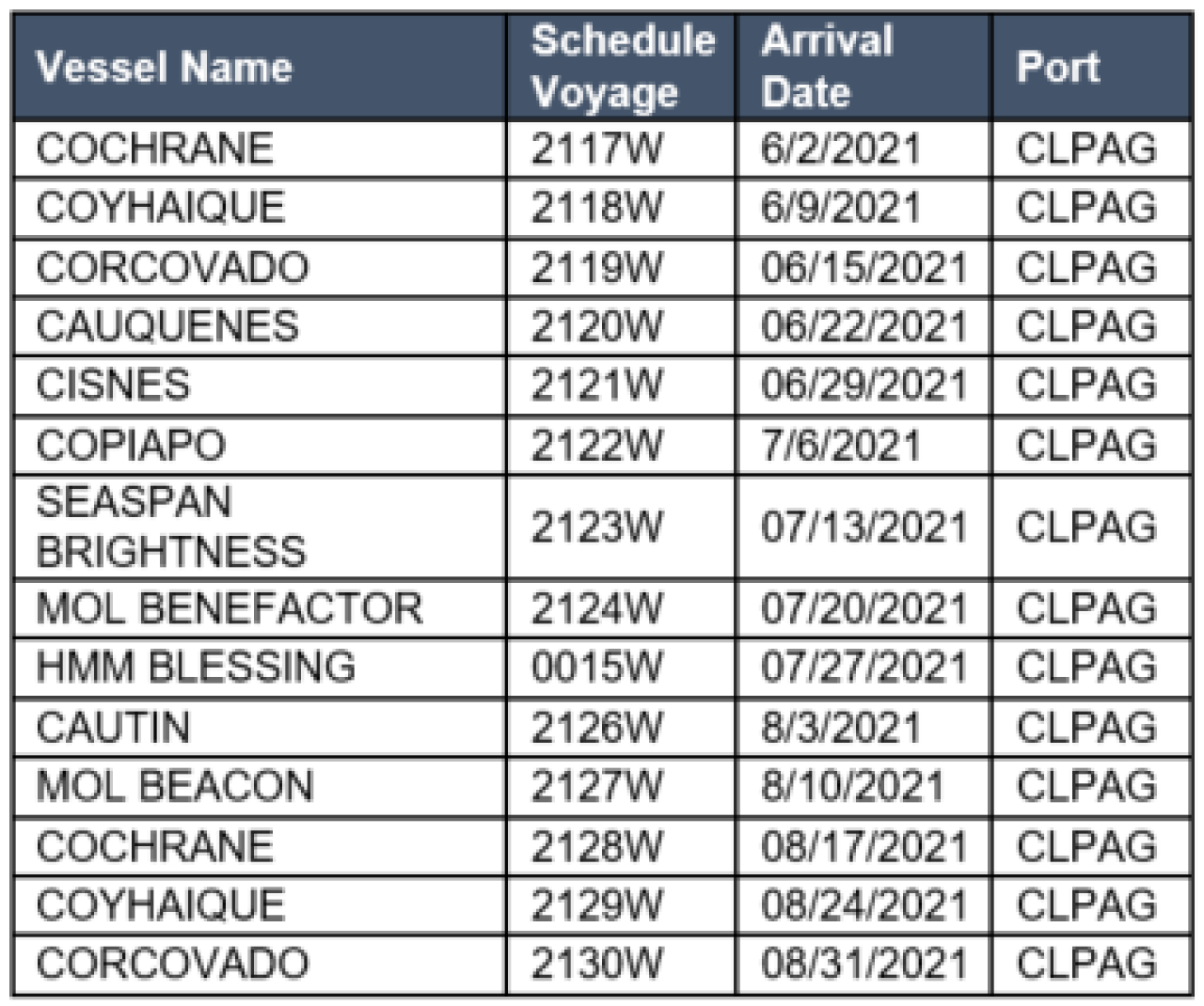The image size is (1204, 1006).
Task: Select arrival date 07/13/2021
Action: click(x=863, y=527)
